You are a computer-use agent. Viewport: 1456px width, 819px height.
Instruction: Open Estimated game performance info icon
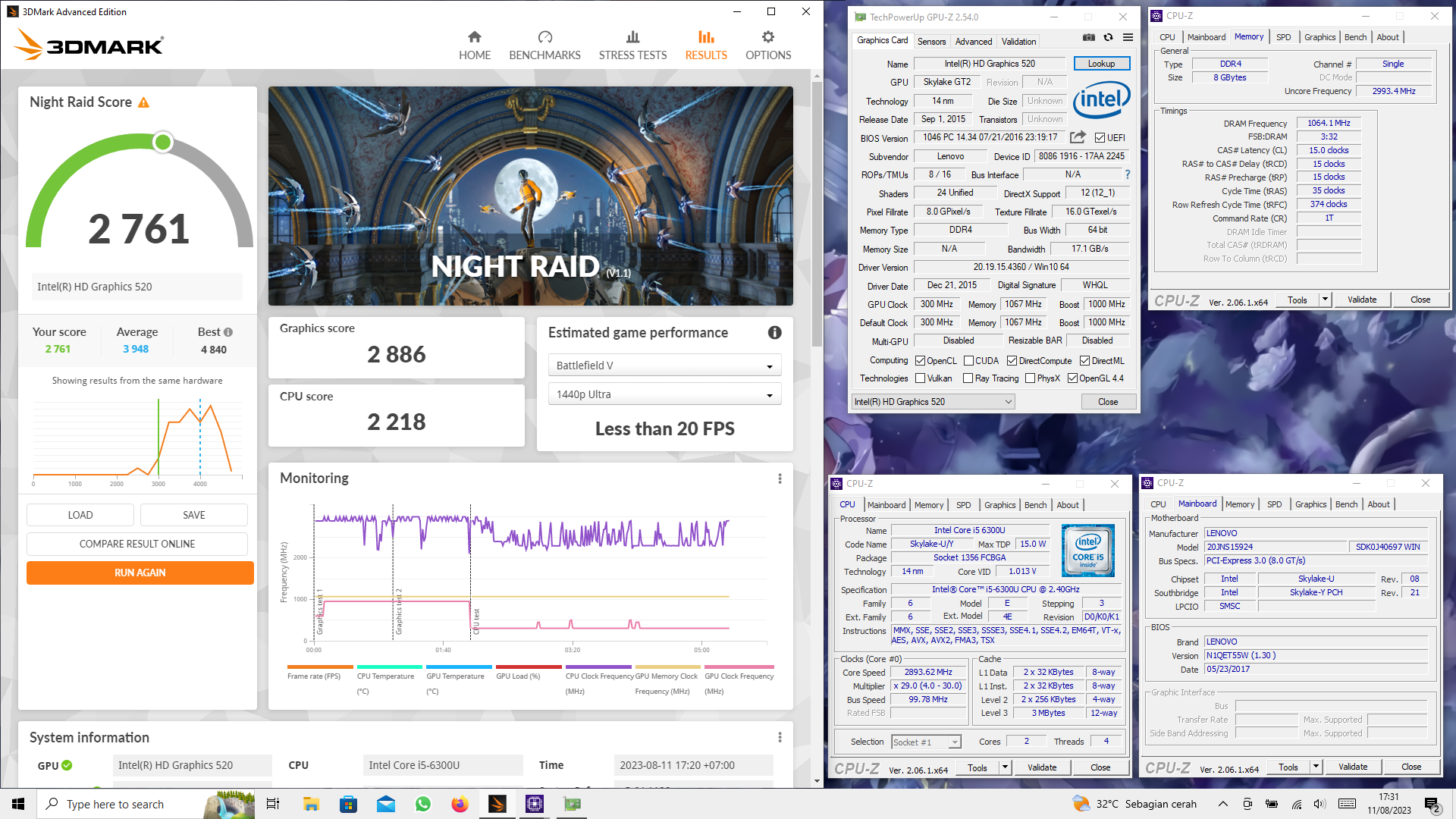774,332
